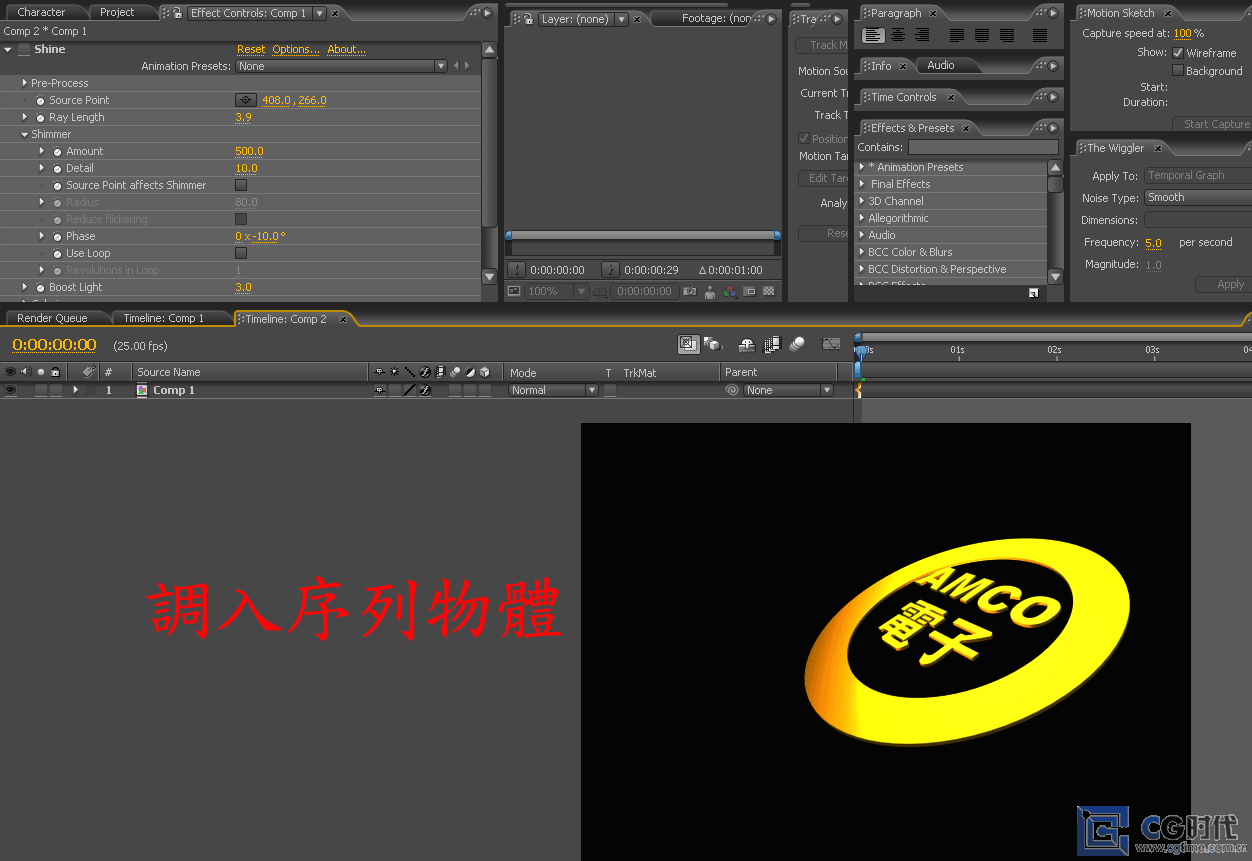Toggle the Source Point stopwatch
The height and width of the screenshot is (861, 1252).
click(40, 101)
